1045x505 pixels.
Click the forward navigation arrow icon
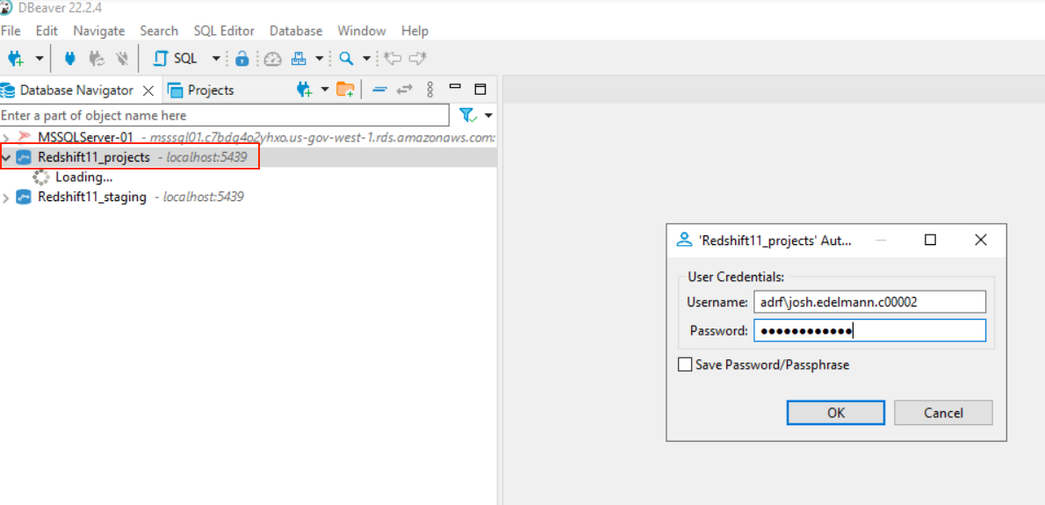418,59
